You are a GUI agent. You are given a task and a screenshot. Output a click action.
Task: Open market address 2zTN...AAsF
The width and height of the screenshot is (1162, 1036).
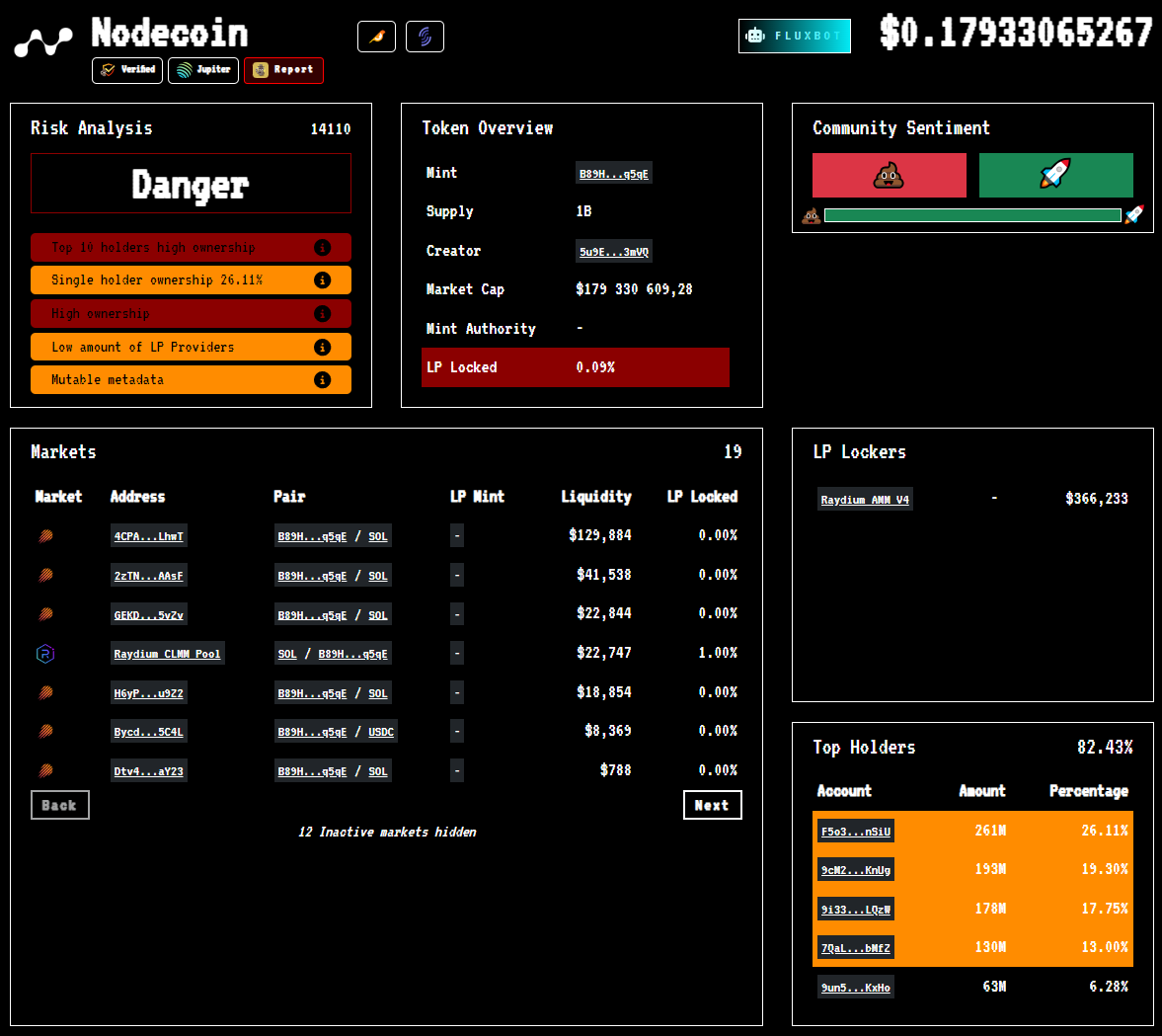[x=148, y=576]
